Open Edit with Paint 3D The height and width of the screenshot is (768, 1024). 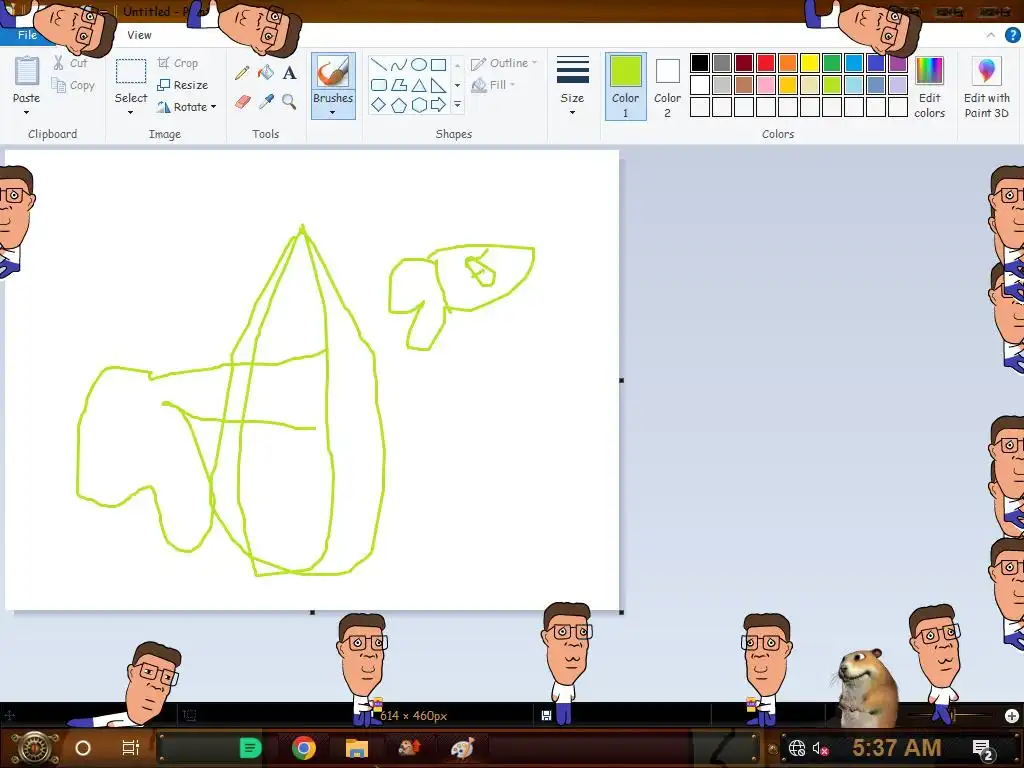pyautogui.click(x=987, y=88)
